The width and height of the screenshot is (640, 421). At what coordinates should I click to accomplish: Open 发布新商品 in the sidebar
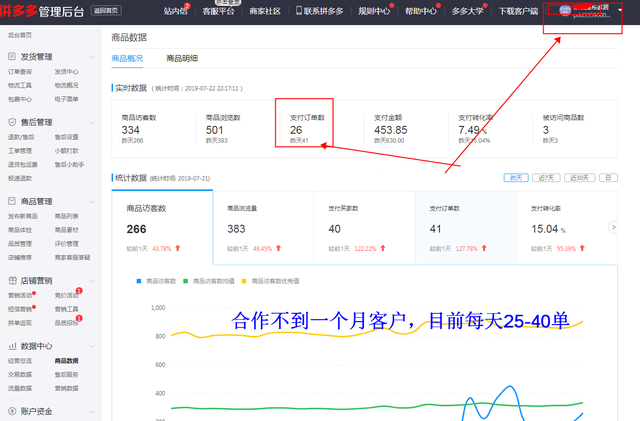click(22, 216)
